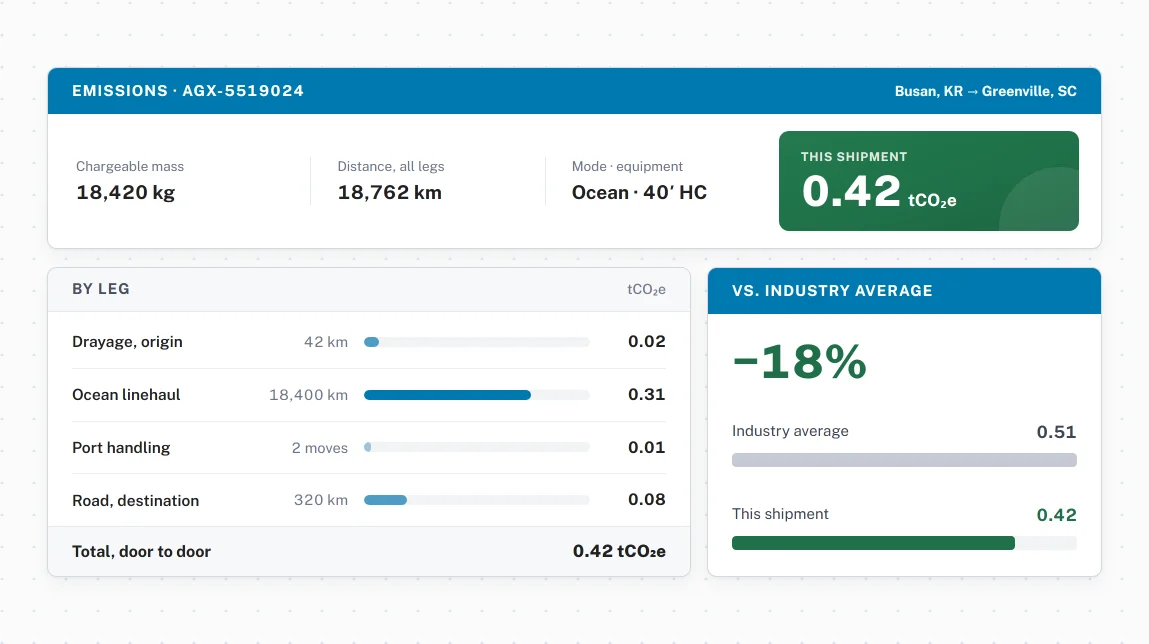Select the Port handling row label
The height and width of the screenshot is (644, 1149).
pyautogui.click(x=121, y=448)
